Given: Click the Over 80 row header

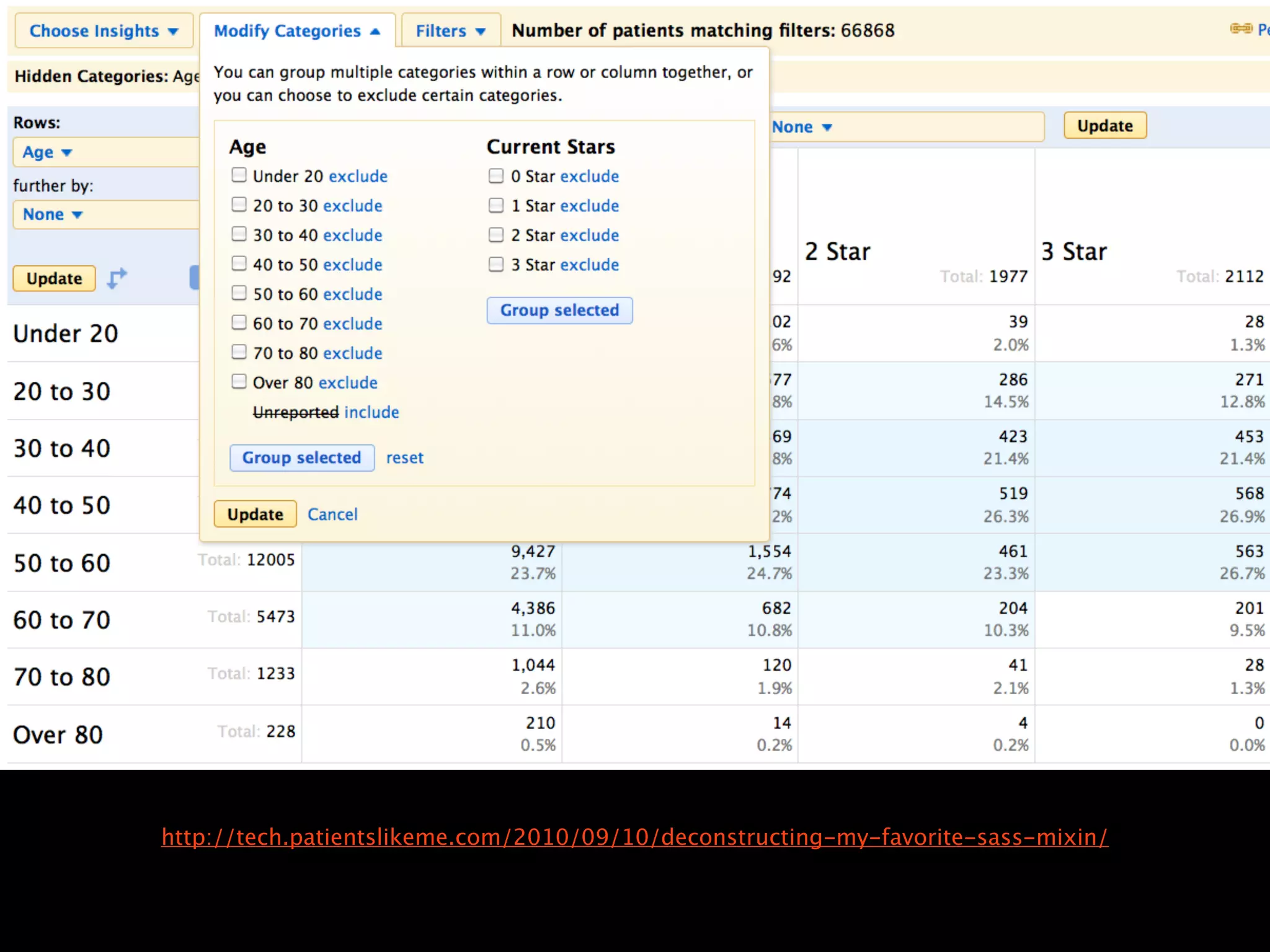Looking at the screenshot, I should click(x=58, y=735).
